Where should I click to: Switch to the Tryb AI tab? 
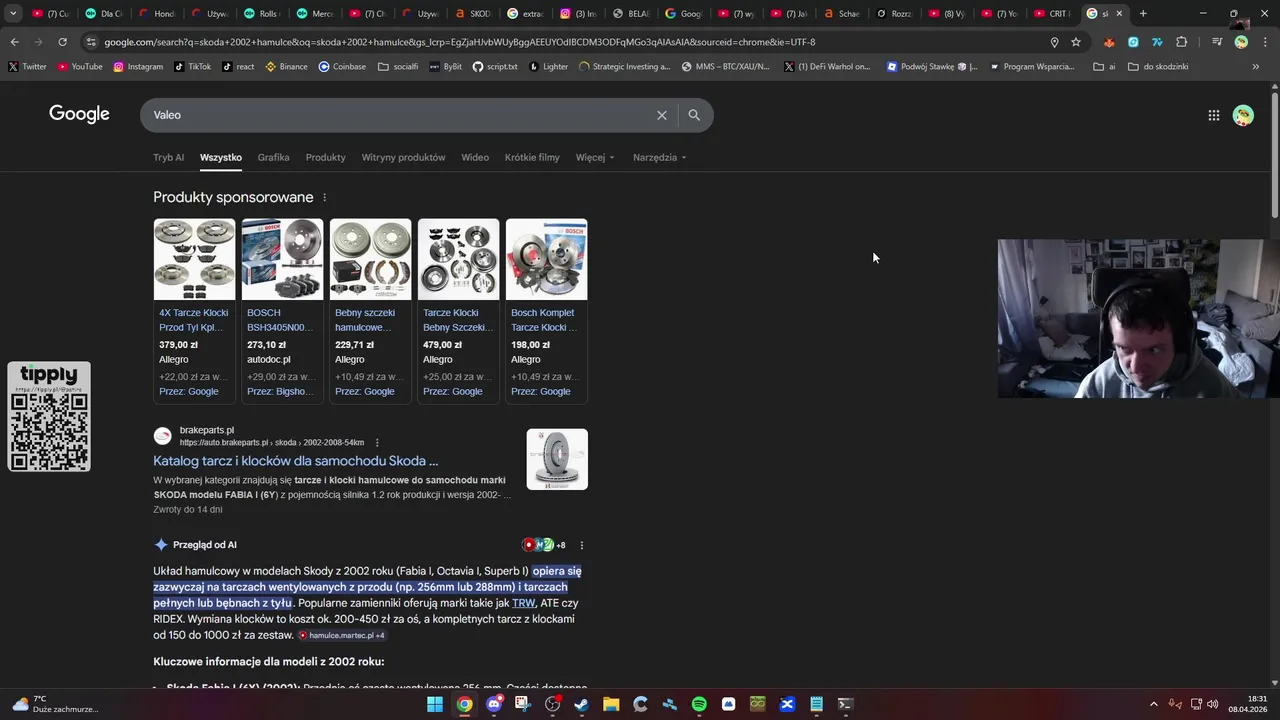[x=168, y=157]
